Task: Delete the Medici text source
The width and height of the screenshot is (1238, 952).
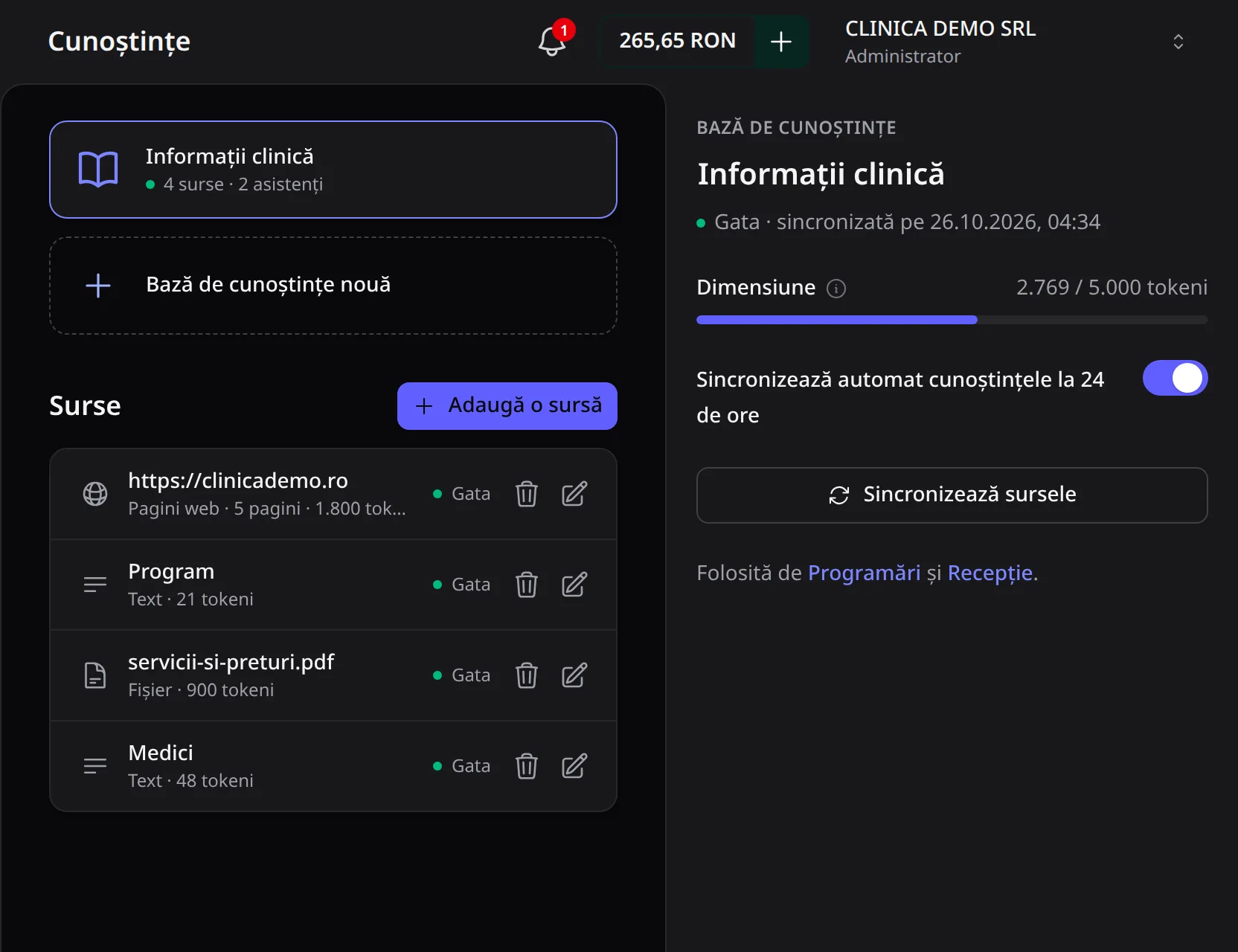Action: pos(527,766)
